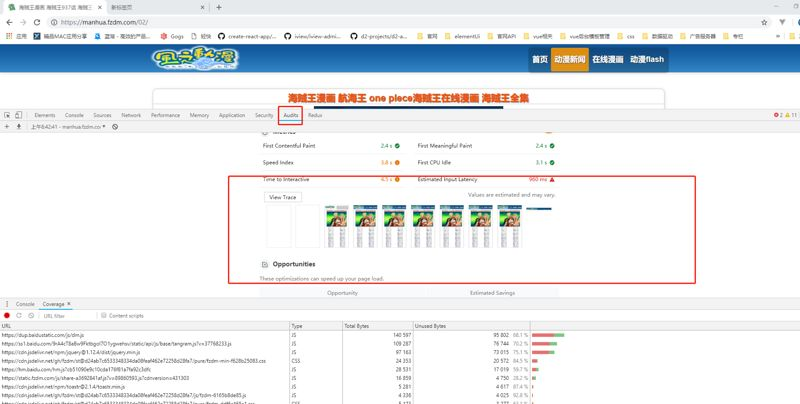The height and width of the screenshot is (404, 800).
Task: Click the View Trace button
Action: [x=283, y=197]
